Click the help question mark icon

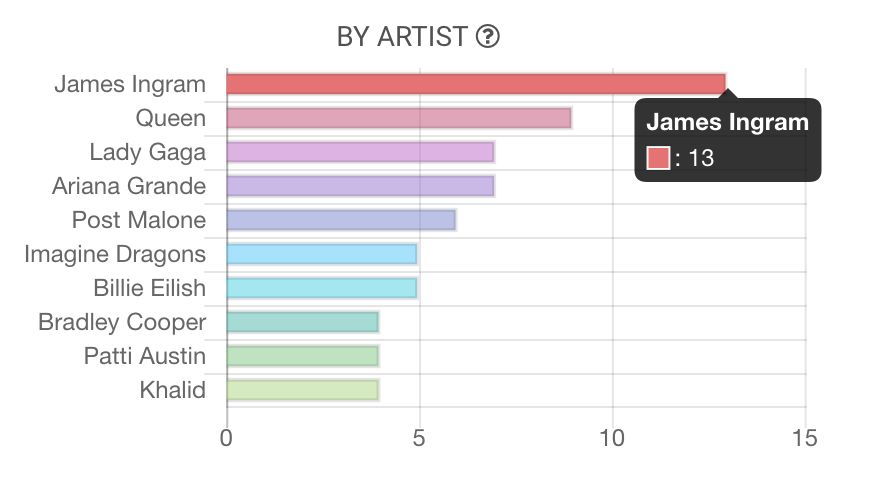(488, 38)
